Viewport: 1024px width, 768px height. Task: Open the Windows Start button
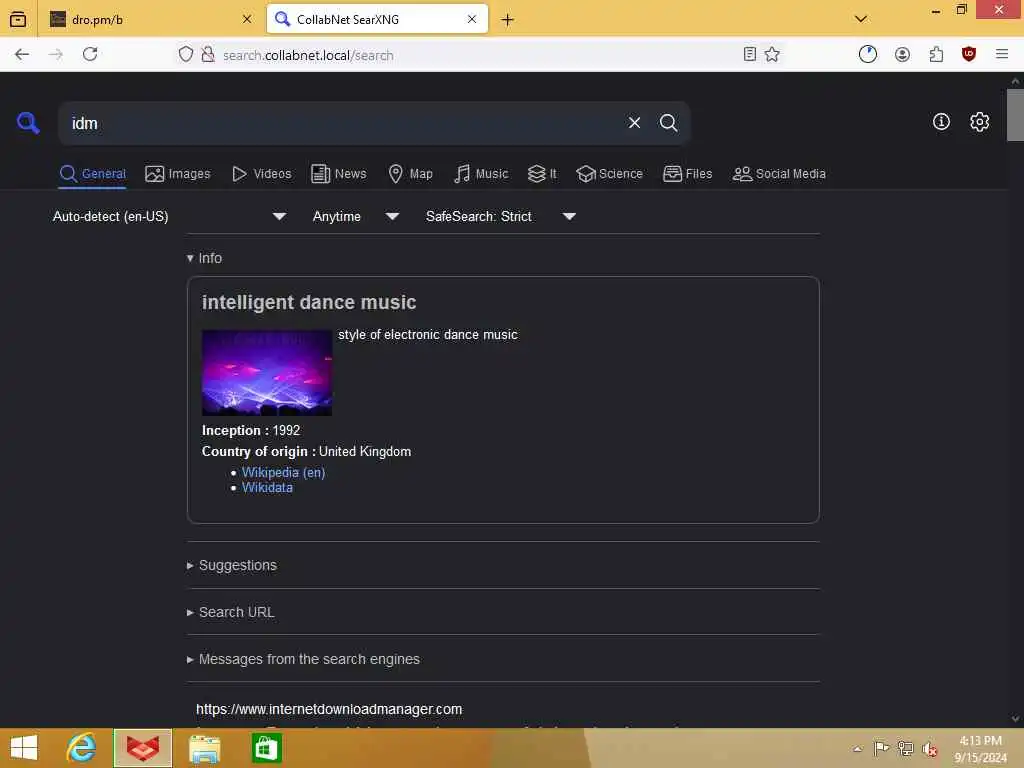(x=24, y=748)
